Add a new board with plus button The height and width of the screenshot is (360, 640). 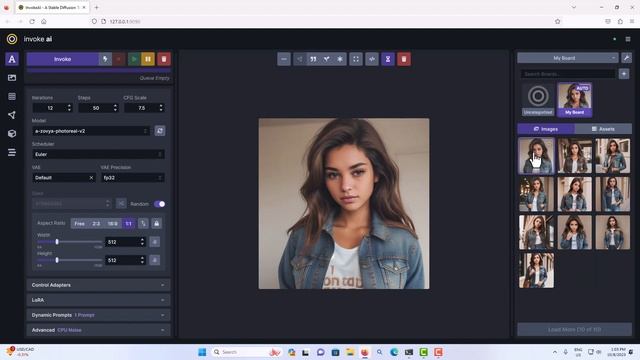point(624,74)
